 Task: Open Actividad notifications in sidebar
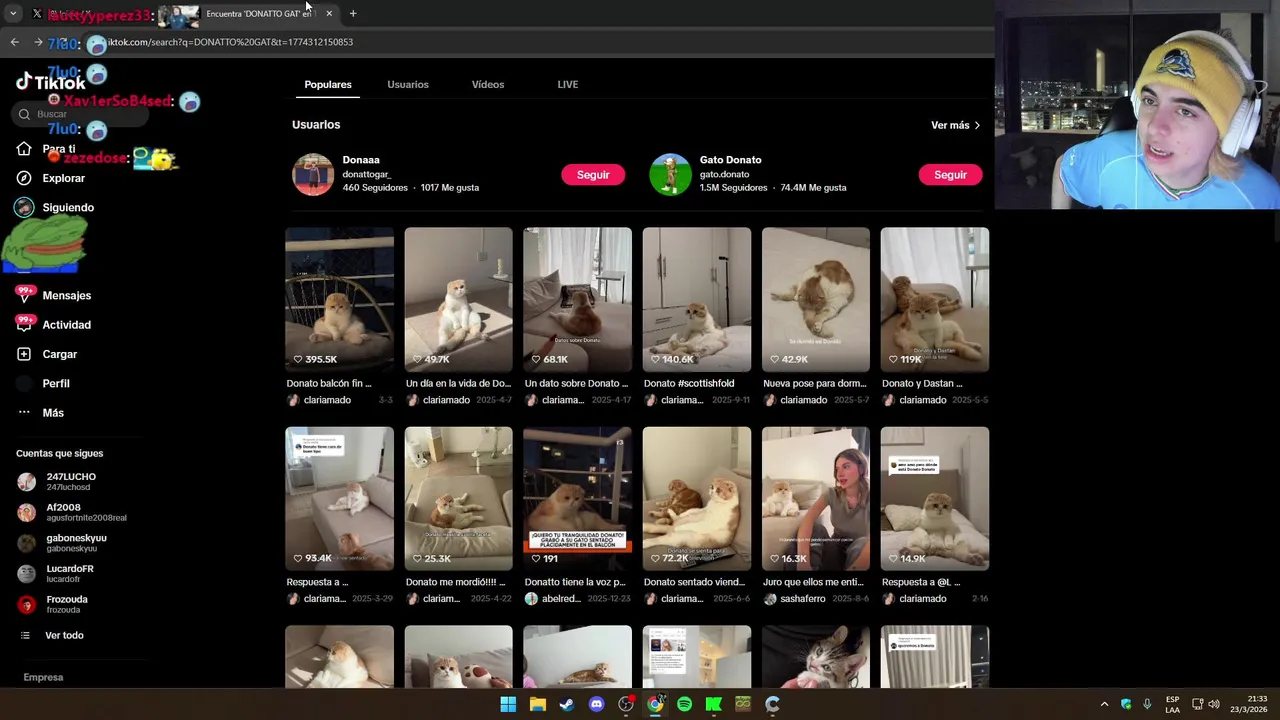66,325
